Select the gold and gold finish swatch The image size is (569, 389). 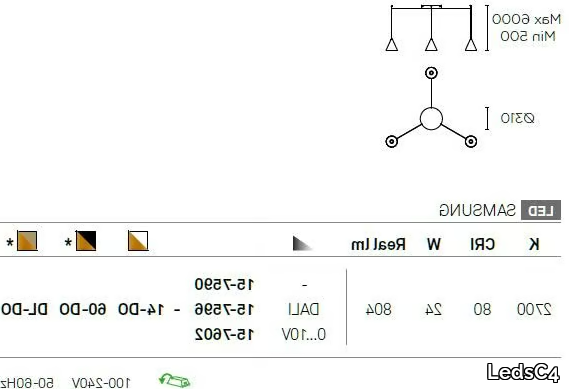pyautogui.click(x=27, y=241)
